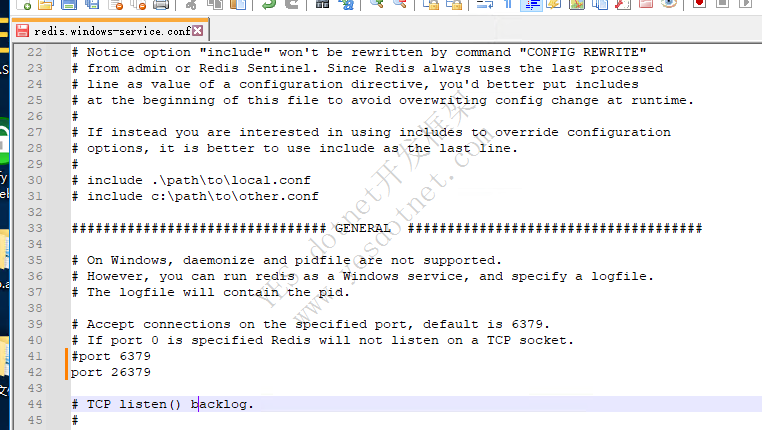
Task: Undo last edit with green arrow
Action: pos(268,4)
